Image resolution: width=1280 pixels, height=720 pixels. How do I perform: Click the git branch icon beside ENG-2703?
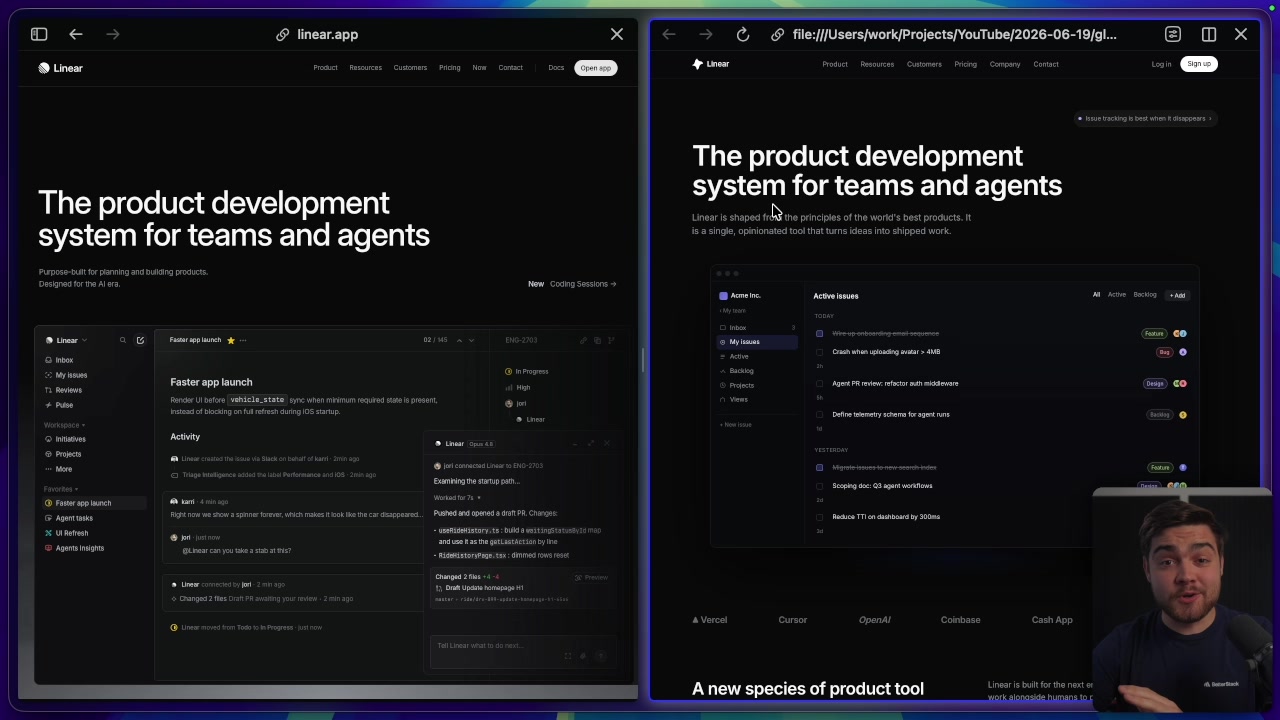(x=611, y=340)
